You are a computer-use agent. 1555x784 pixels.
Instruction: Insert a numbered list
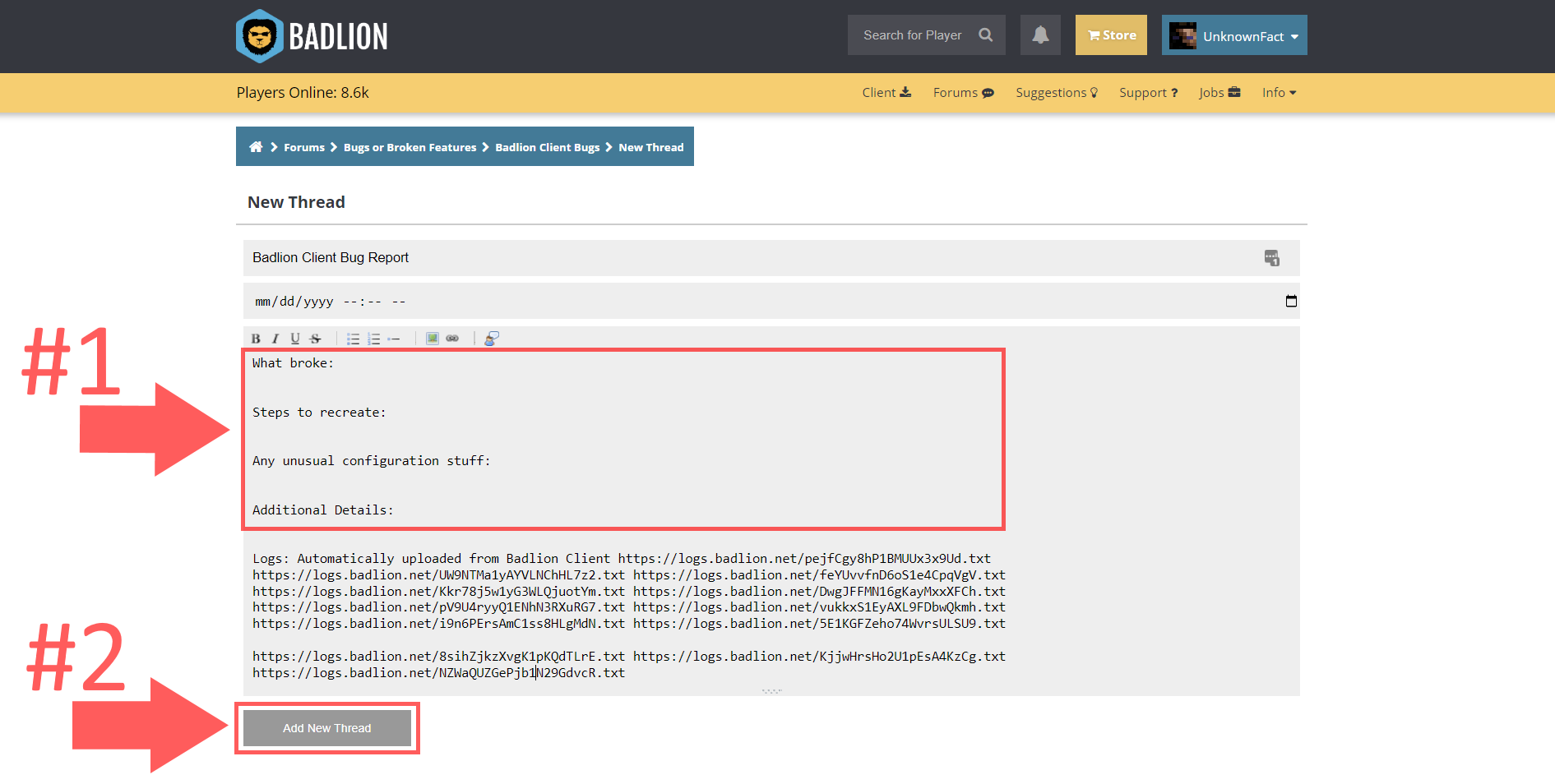373,339
